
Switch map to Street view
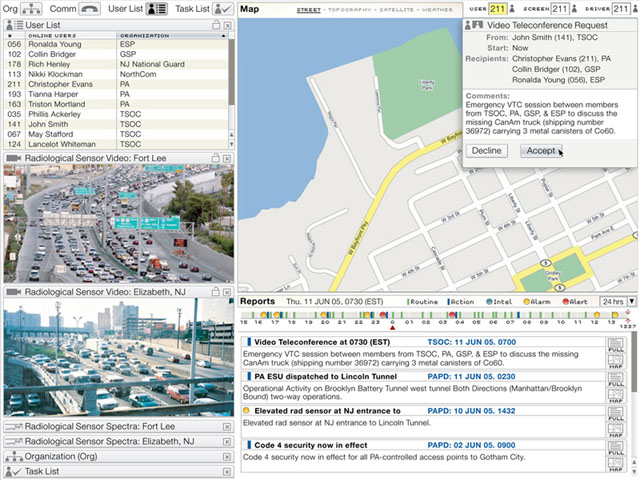click(x=308, y=9)
